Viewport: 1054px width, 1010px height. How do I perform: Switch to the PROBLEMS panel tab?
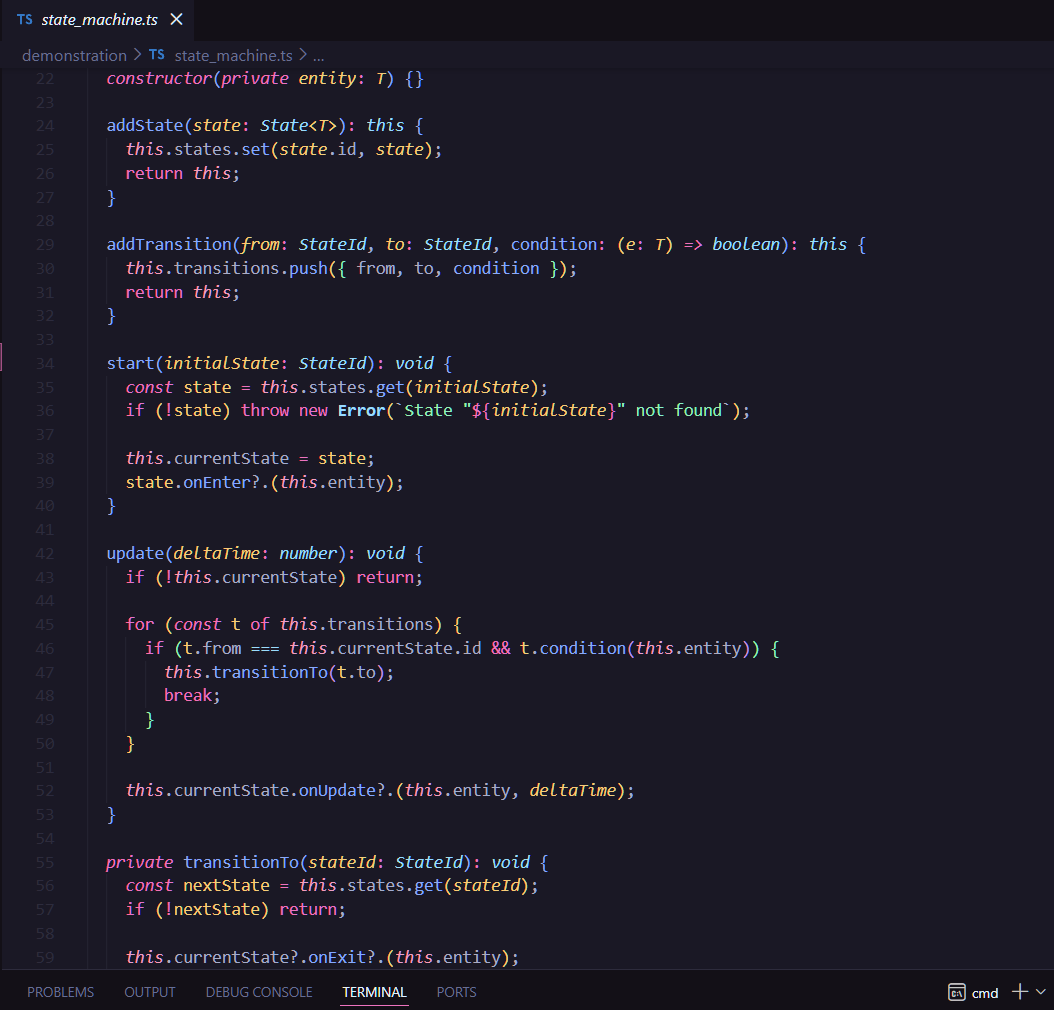tap(60, 992)
